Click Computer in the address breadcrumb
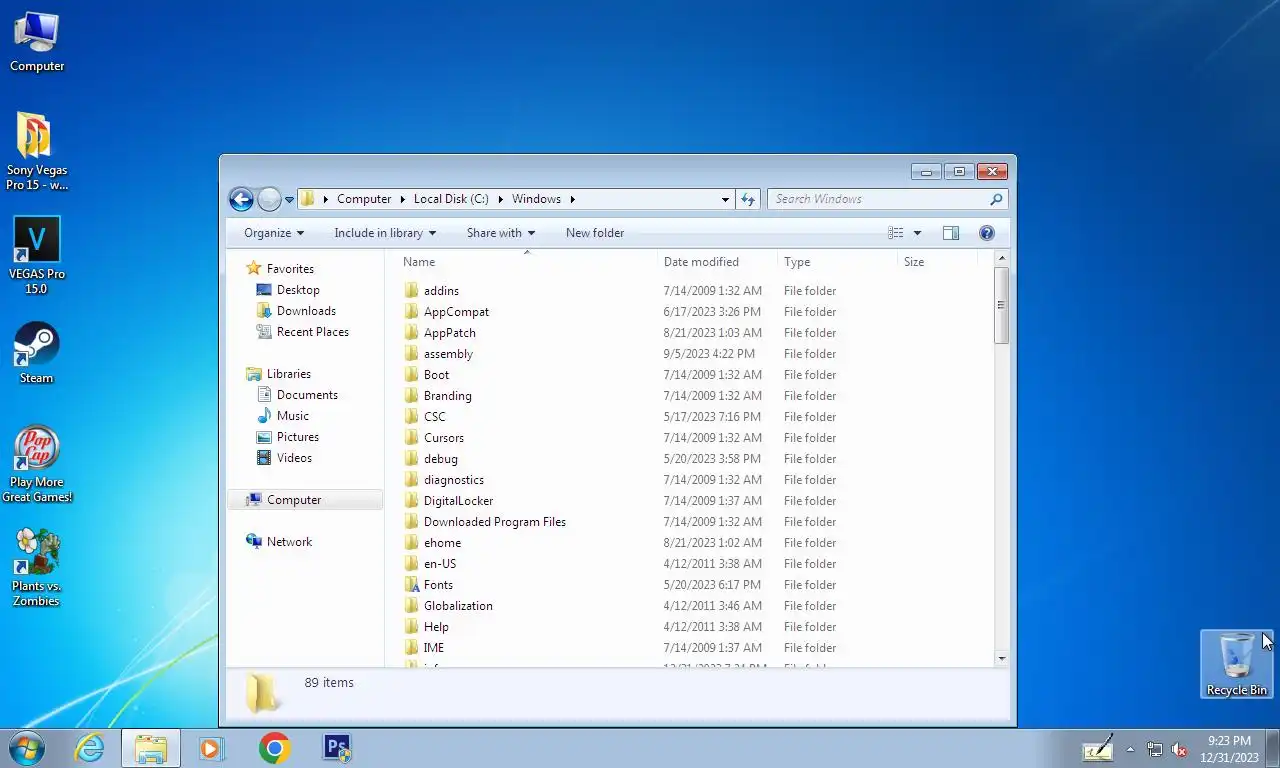1280x768 pixels. coord(364,199)
